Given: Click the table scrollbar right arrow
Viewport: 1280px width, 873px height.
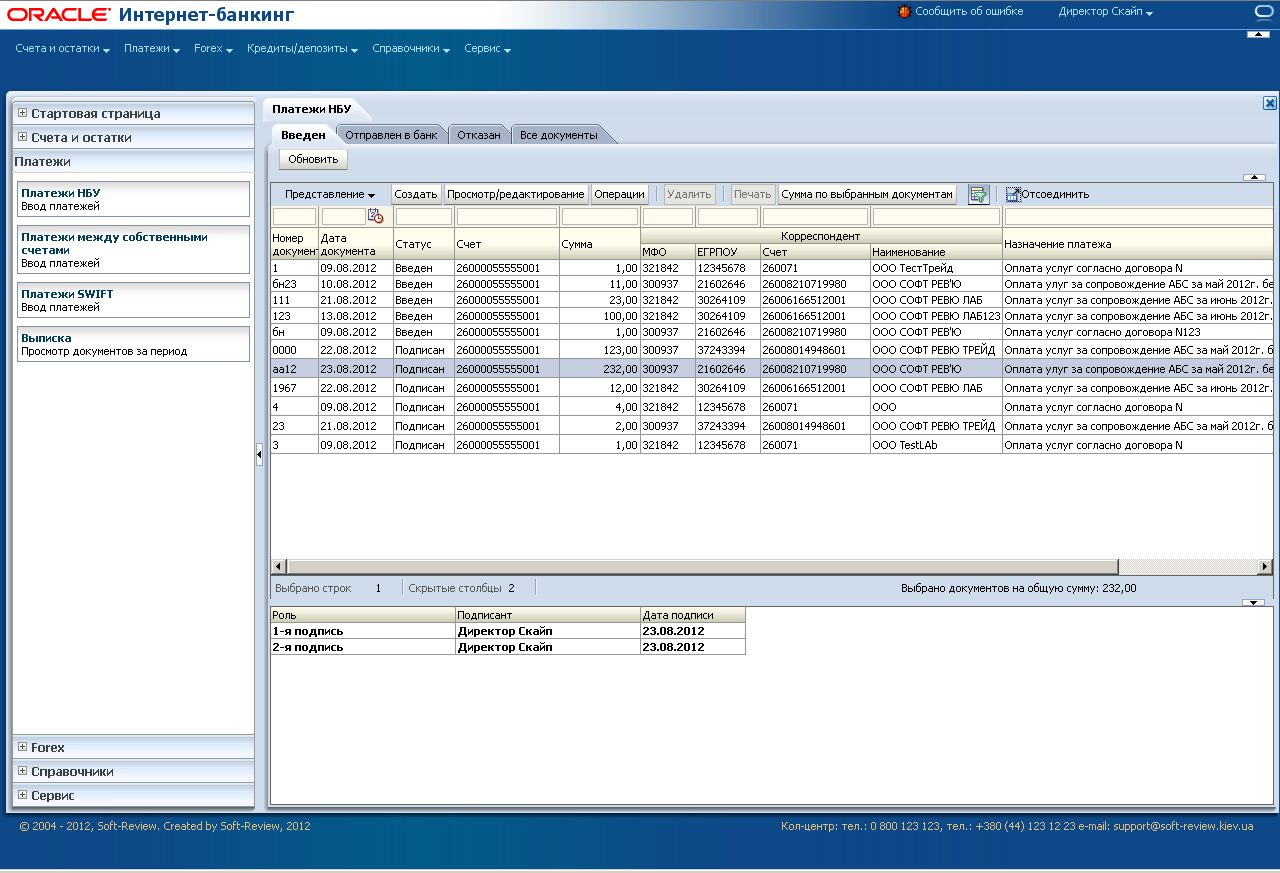Looking at the screenshot, I should click(x=1264, y=566).
